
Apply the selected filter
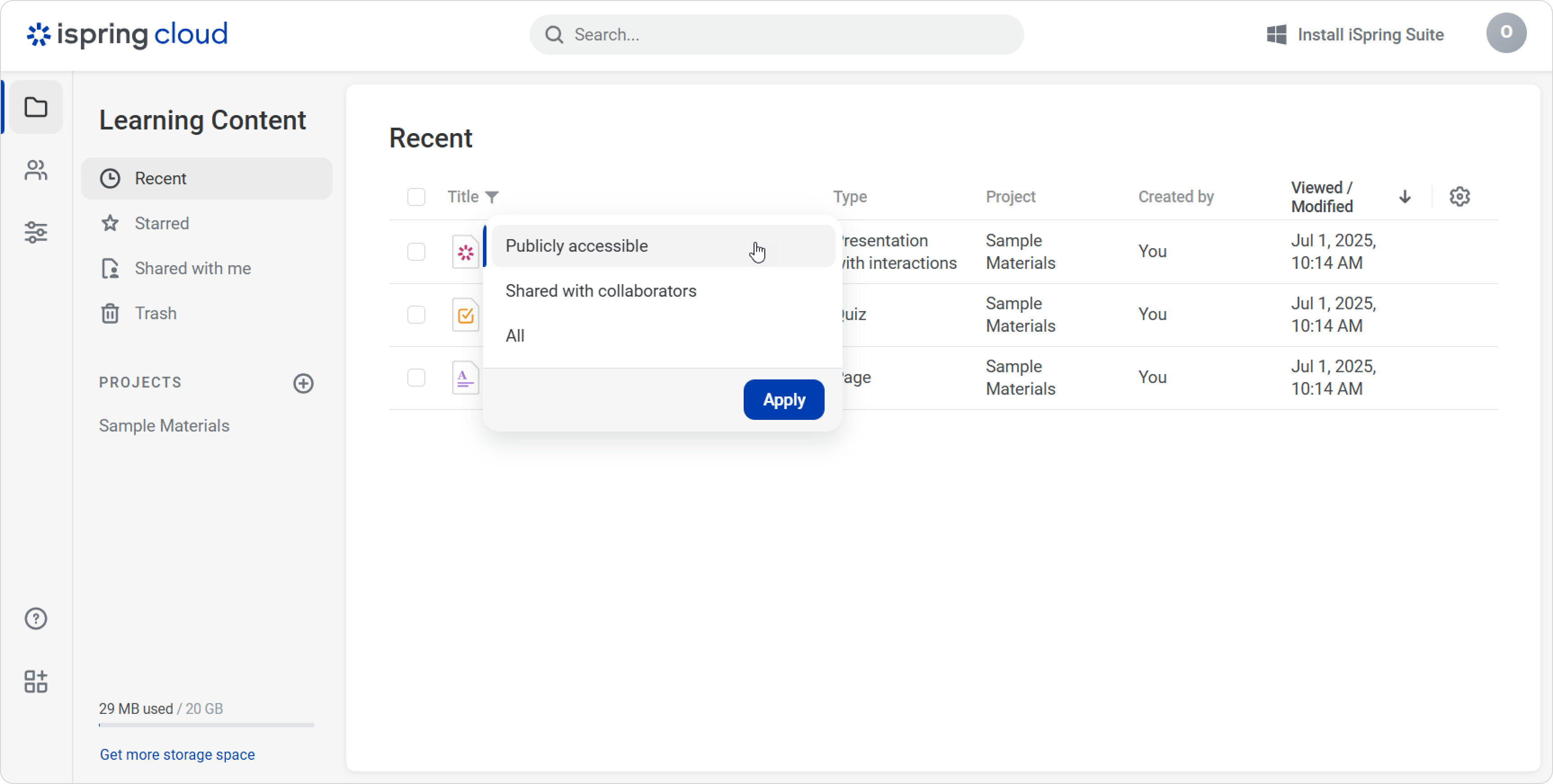783,400
